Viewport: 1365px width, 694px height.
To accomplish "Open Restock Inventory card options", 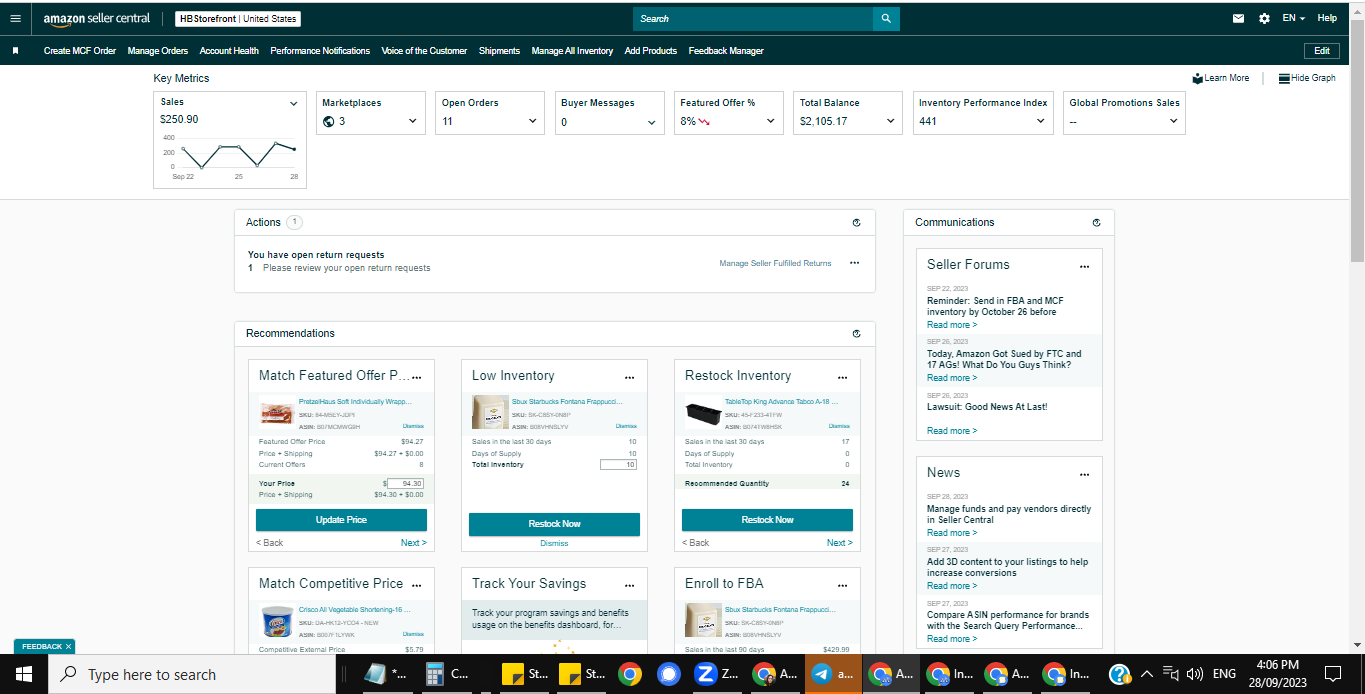I will pos(843,378).
